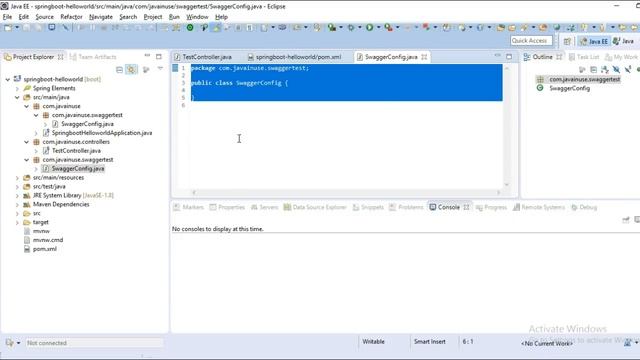Viewport: 640px width, 360px height.
Task: Expand the JRE System Library node
Action: coord(17,196)
